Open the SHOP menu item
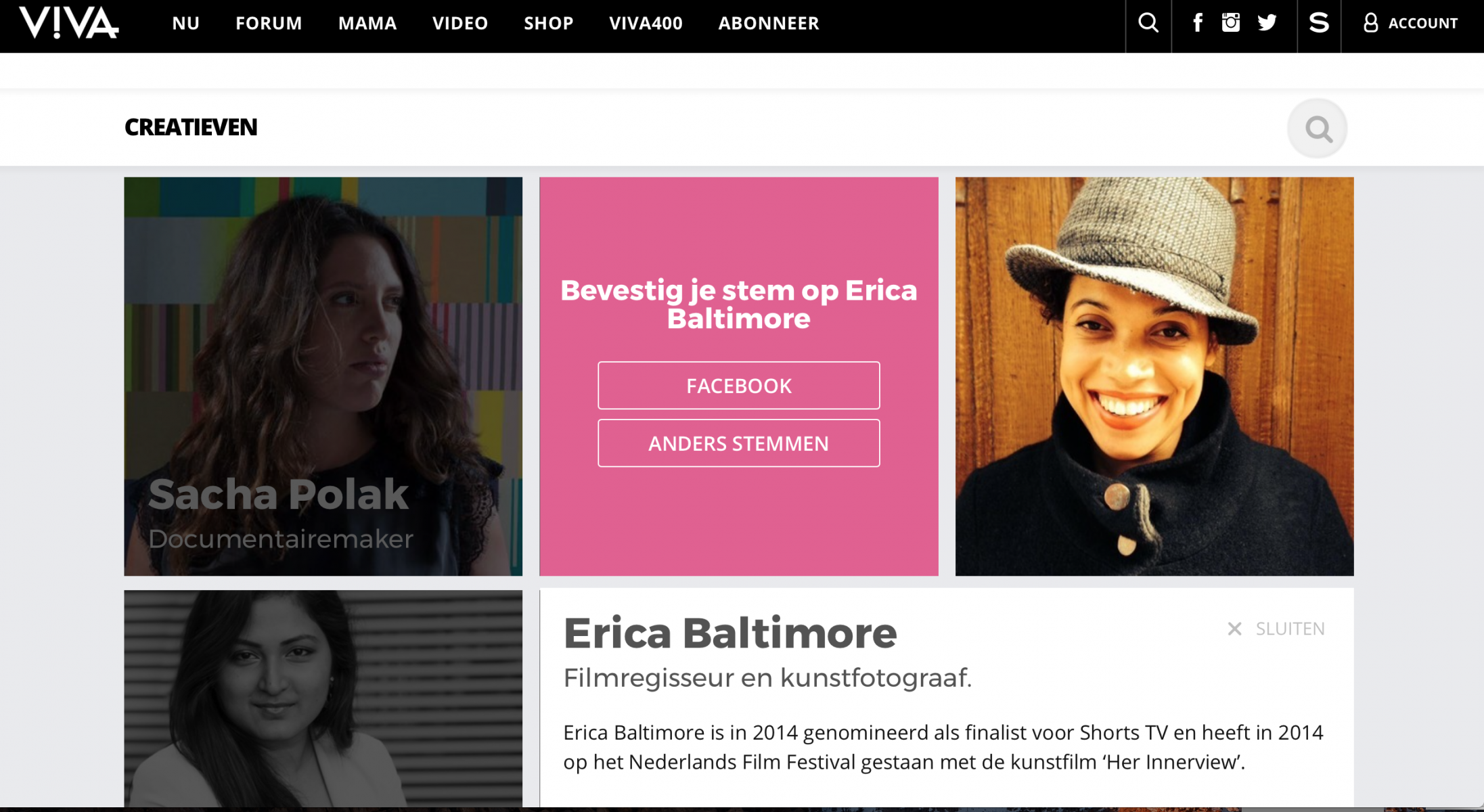 (549, 23)
